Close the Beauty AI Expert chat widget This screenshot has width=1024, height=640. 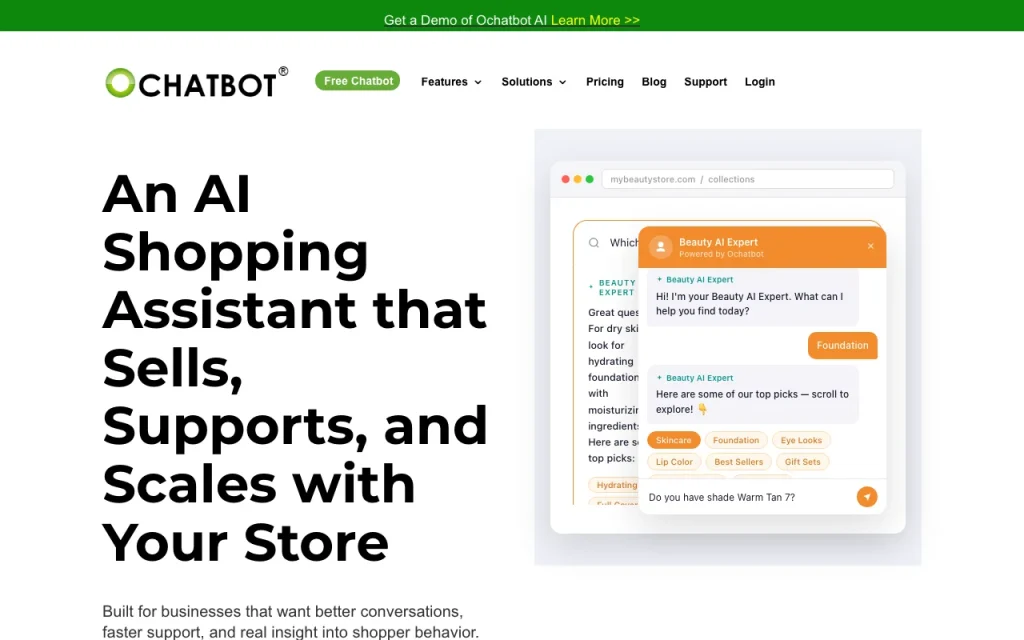click(x=871, y=246)
